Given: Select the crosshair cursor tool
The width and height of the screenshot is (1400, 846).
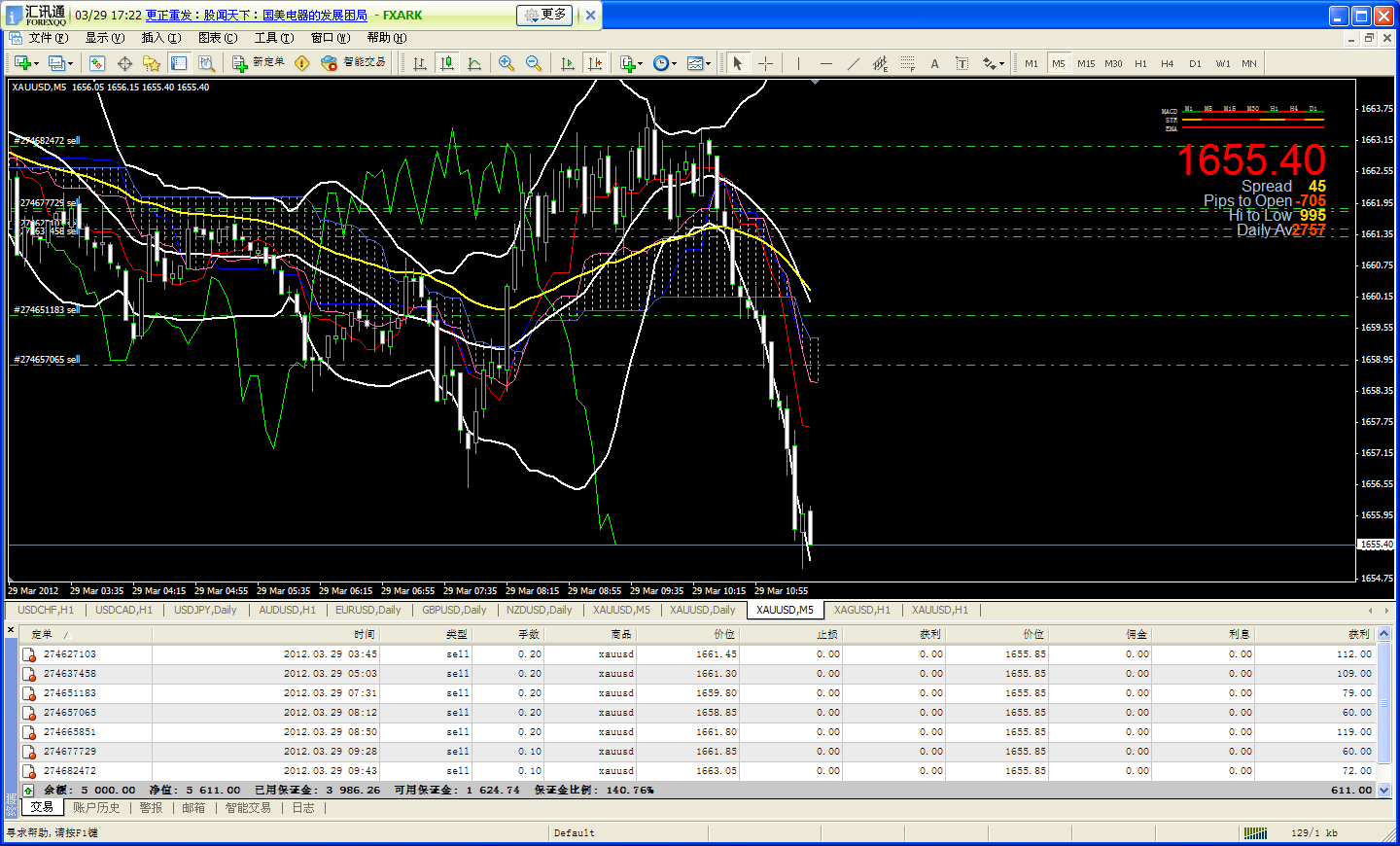Looking at the screenshot, I should [x=766, y=63].
